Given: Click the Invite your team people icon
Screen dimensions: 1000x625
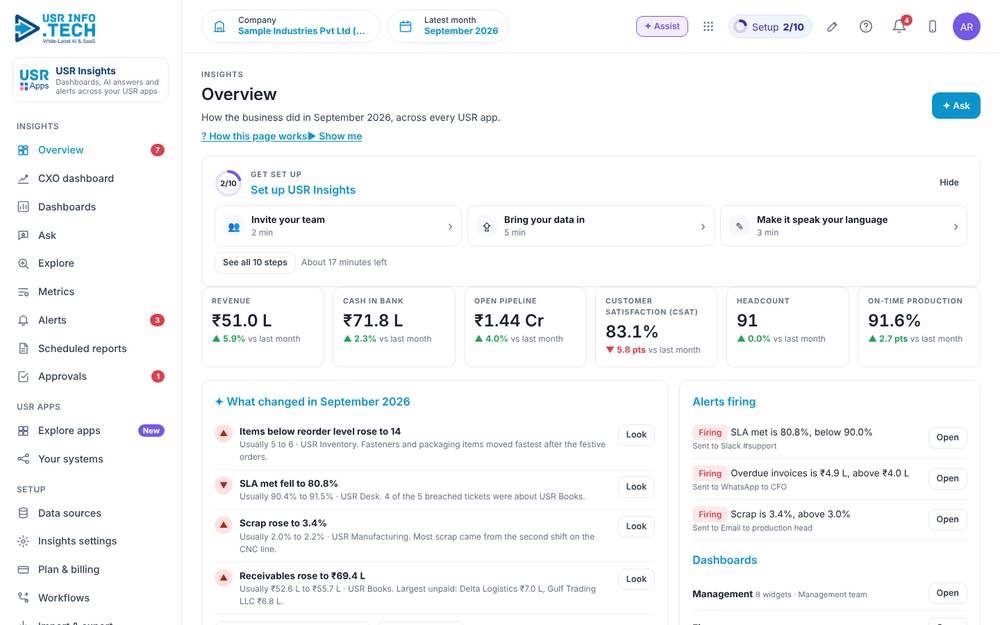Looking at the screenshot, I should (234, 226).
